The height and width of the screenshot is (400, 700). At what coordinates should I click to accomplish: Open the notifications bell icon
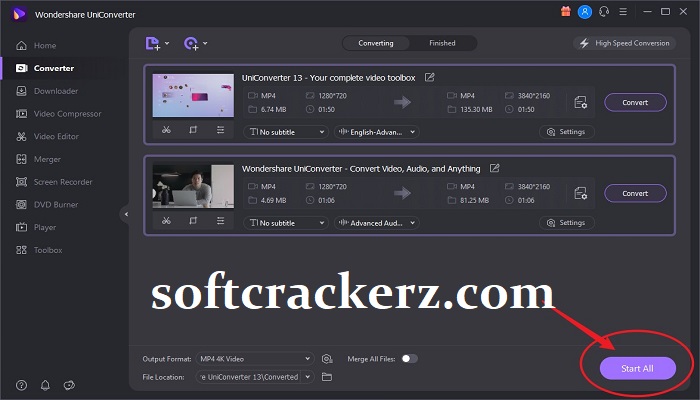coord(45,385)
